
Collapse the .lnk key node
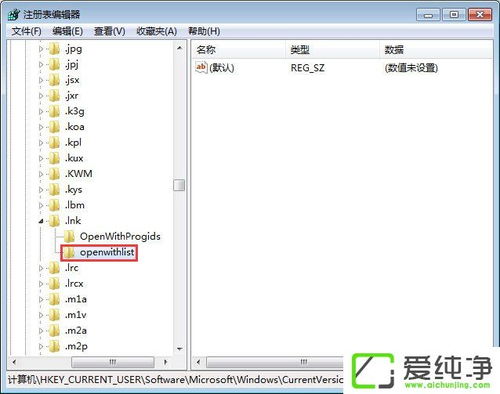(41, 221)
